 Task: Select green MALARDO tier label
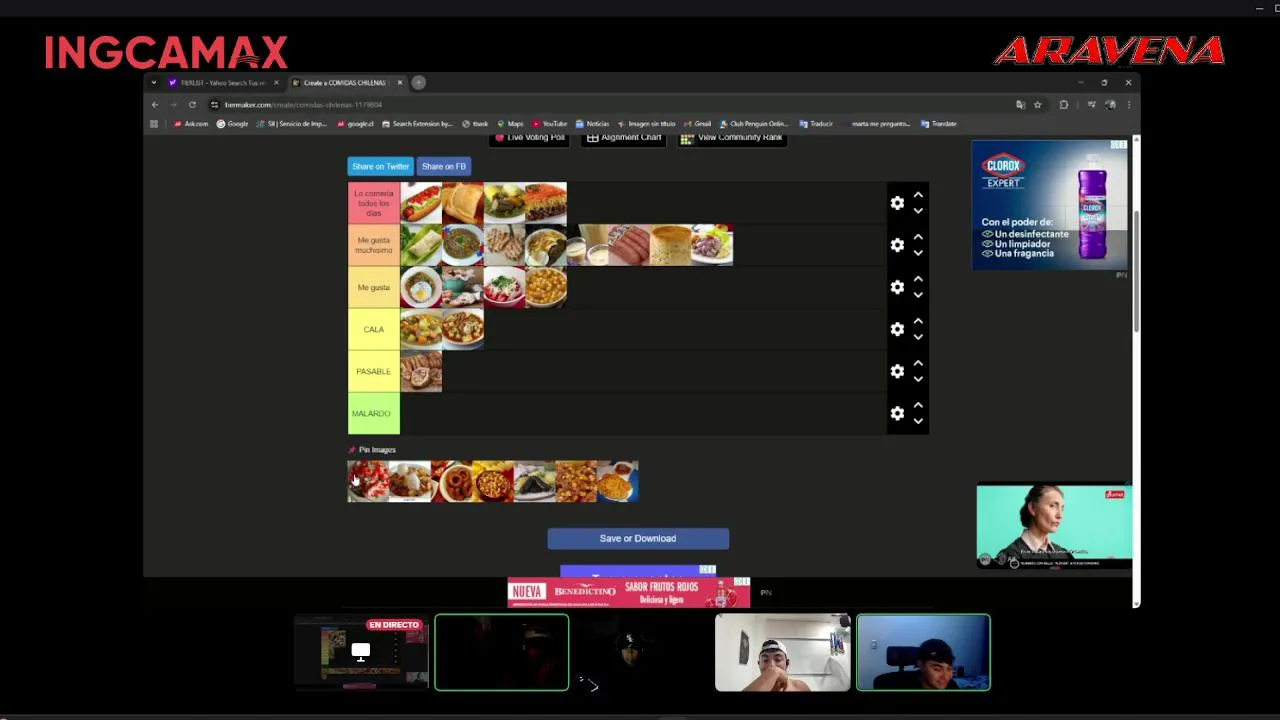point(374,413)
